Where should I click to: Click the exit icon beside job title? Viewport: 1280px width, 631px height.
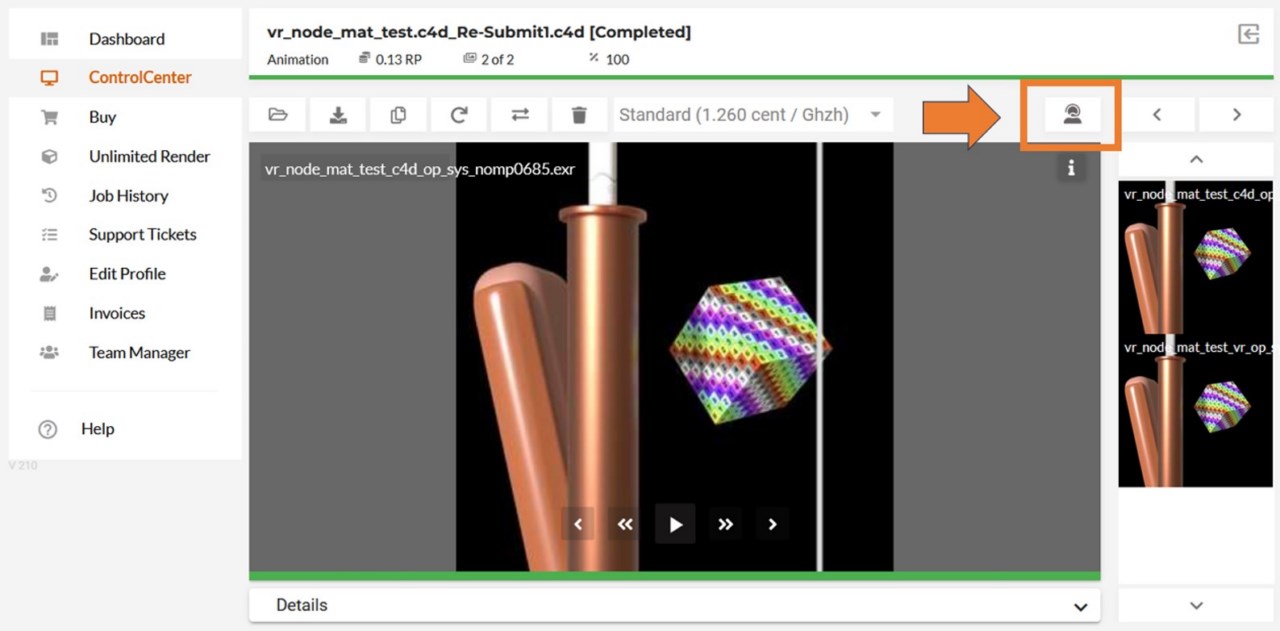tap(1248, 34)
